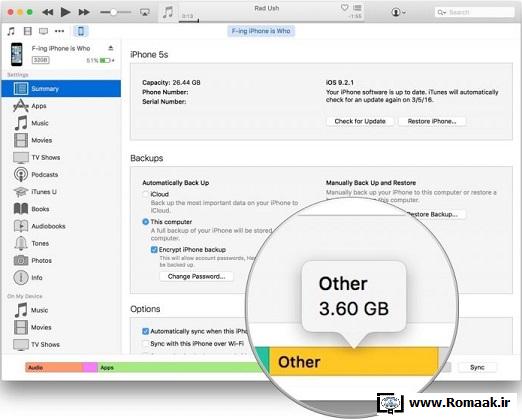Click the F-ing iPhone is Who tab
Viewport: 522px width, 420px height.
[261, 31]
